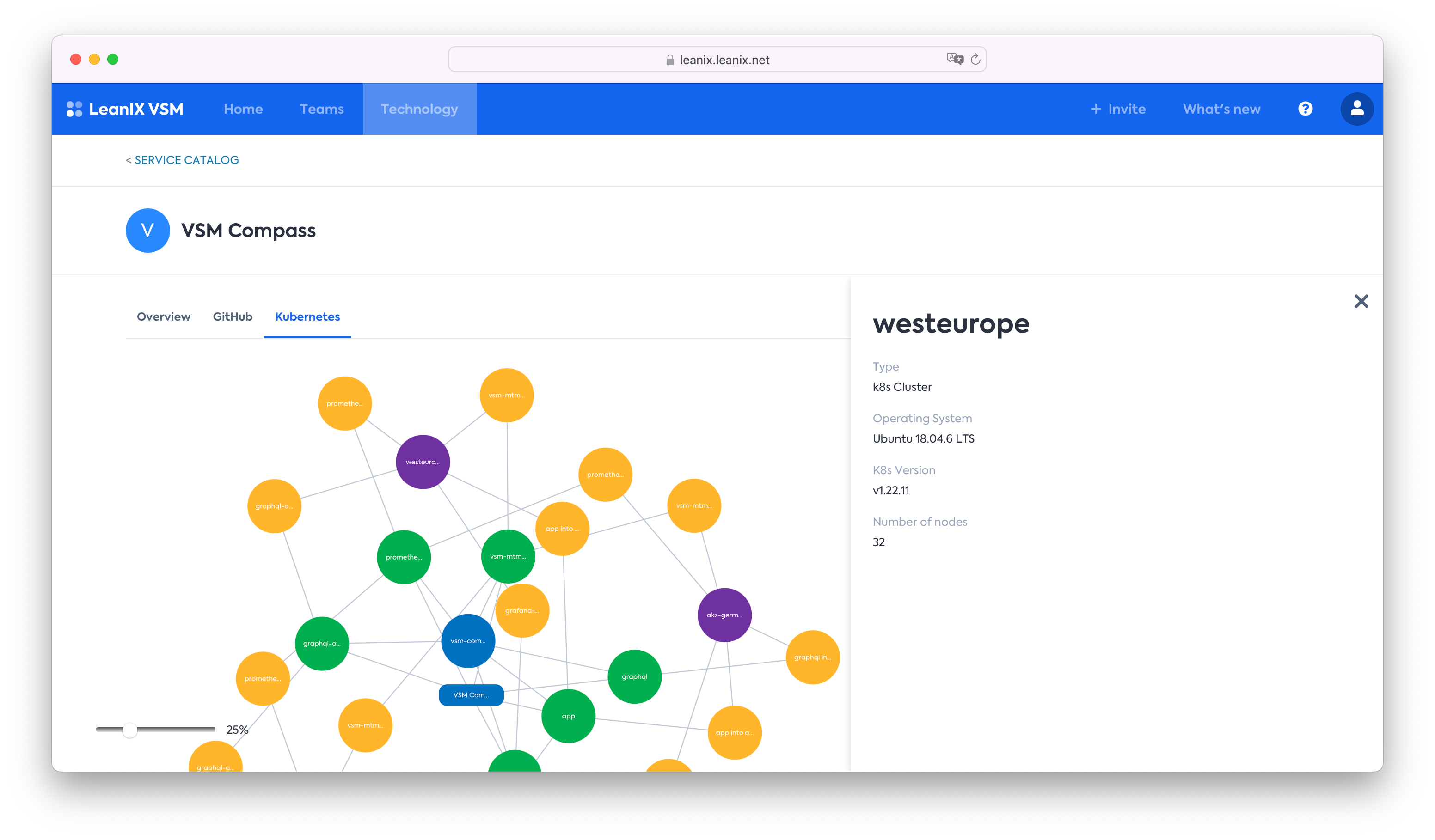Select the green app node
Screen dimensions: 1435x840
click(568, 716)
